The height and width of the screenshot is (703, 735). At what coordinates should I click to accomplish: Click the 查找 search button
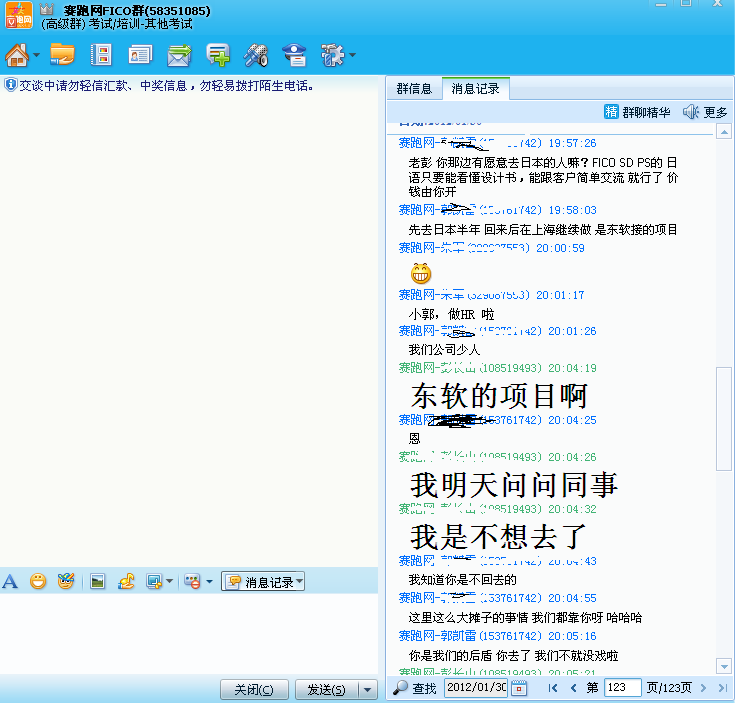point(414,688)
